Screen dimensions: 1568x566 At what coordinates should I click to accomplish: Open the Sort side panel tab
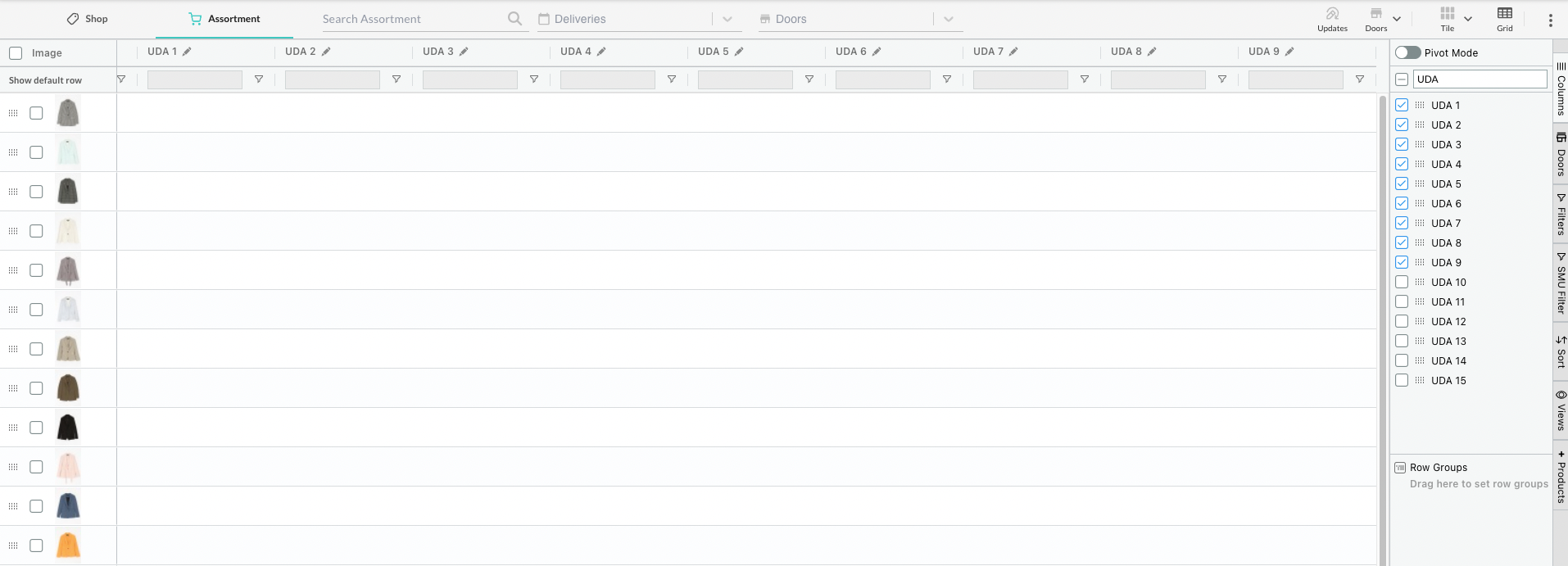coord(1561,351)
